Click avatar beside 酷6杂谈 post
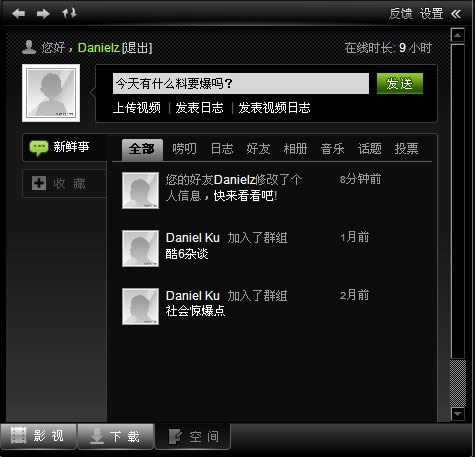Screen dimensions: 475x457 [140, 248]
